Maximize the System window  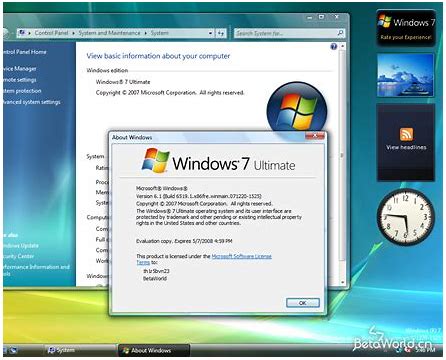321,17
